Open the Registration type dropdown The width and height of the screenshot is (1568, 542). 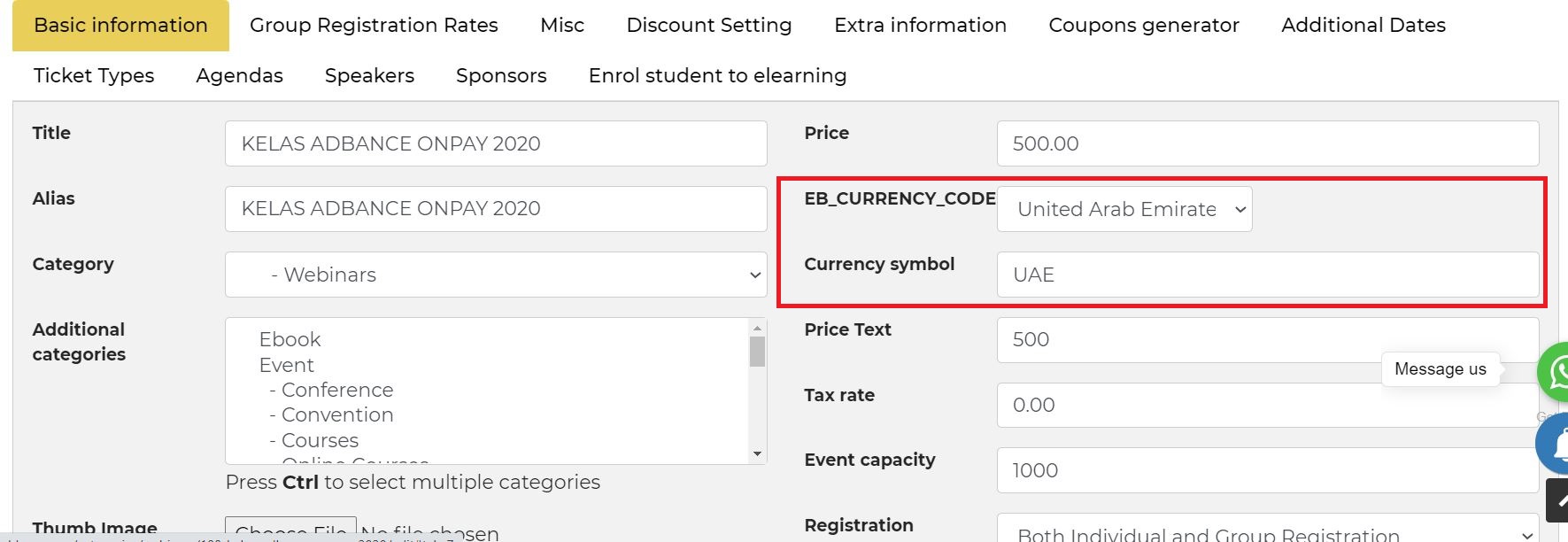[1267, 531]
